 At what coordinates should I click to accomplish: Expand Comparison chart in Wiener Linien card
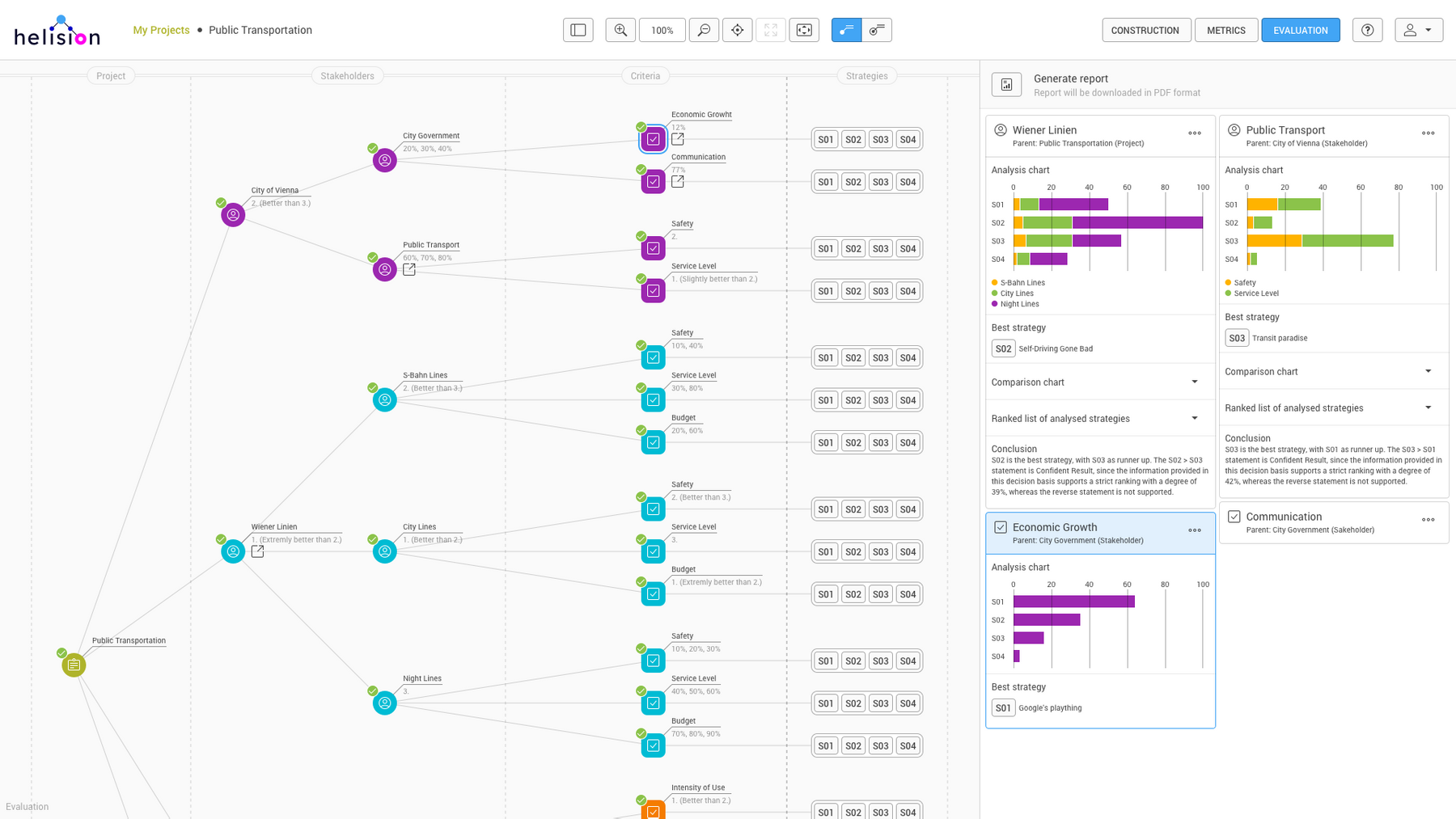click(1194, 382)
